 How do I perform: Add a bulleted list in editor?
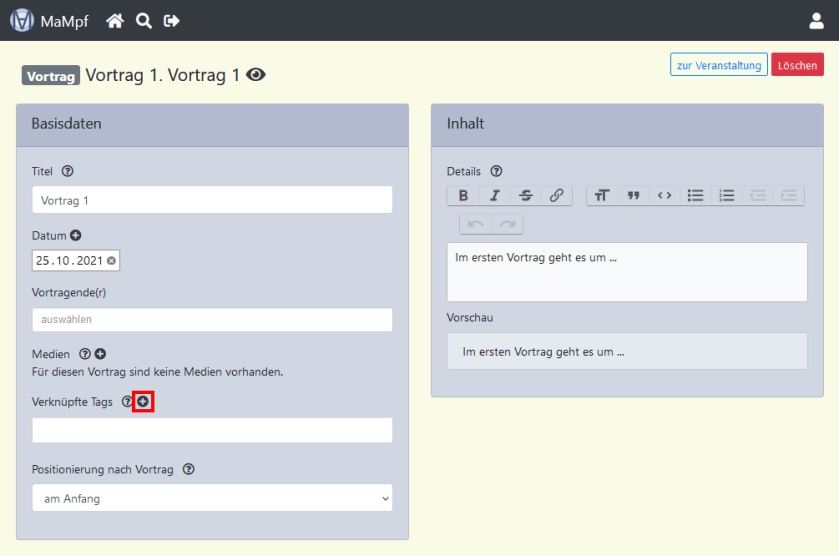click(695, 196)
